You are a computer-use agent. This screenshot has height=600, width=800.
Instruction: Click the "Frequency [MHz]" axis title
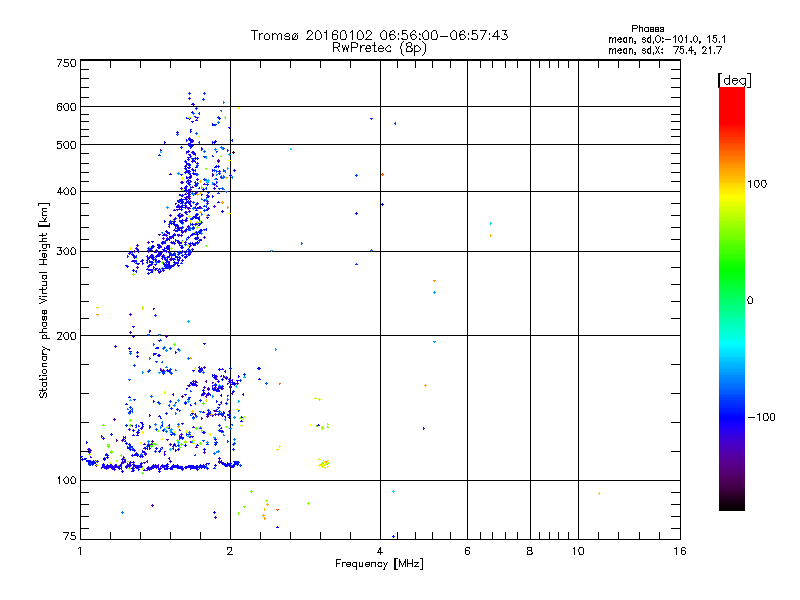click(x=379, y=564)
